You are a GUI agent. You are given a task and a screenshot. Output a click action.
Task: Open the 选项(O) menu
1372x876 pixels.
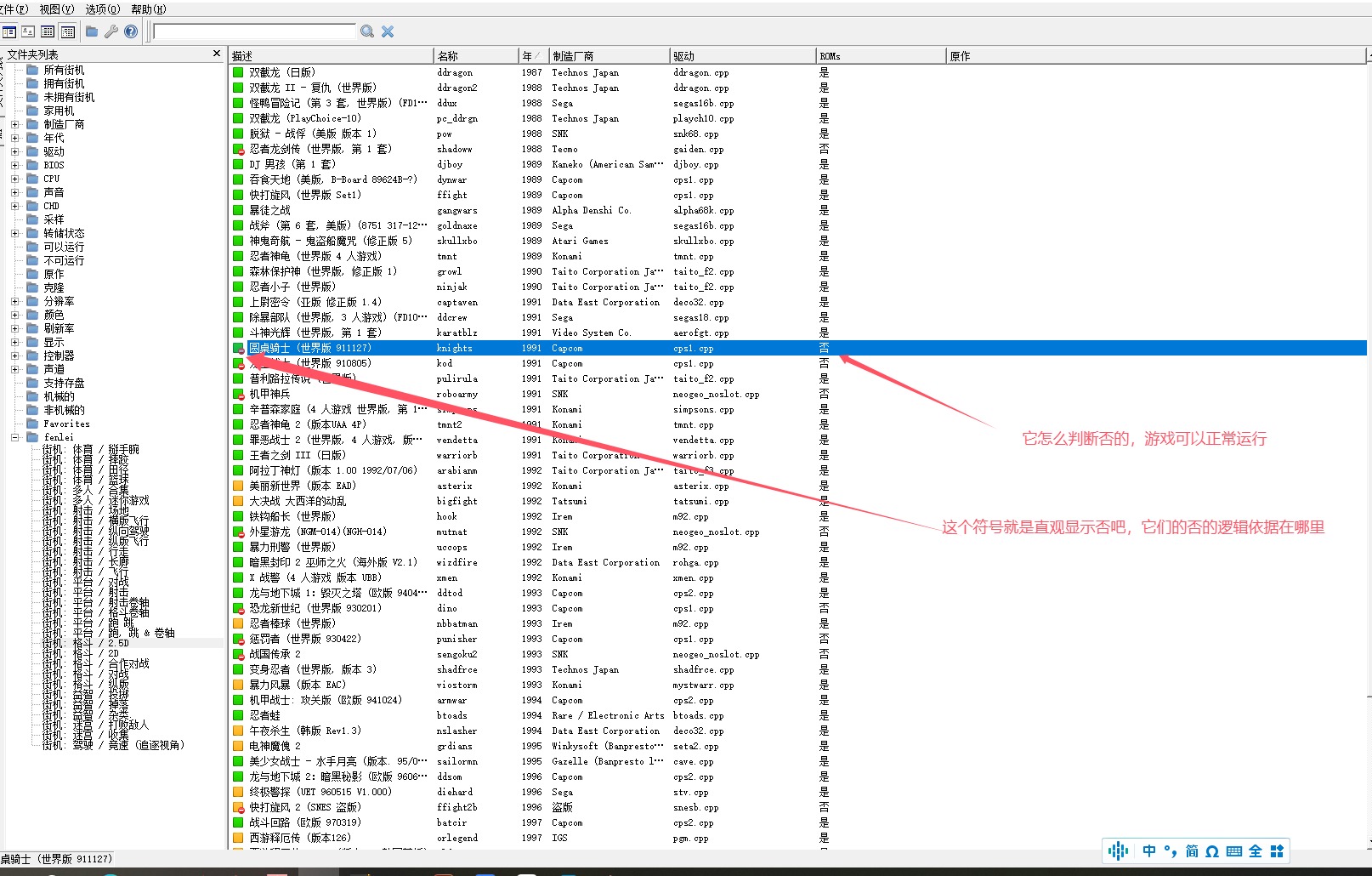pos(103,9)
